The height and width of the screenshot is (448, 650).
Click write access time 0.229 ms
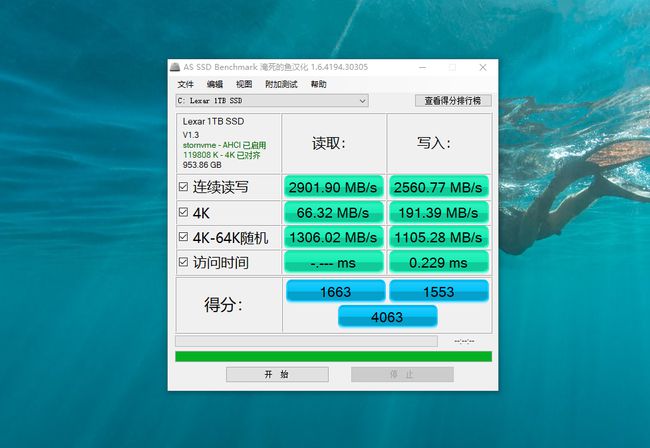tap(438, 262)
